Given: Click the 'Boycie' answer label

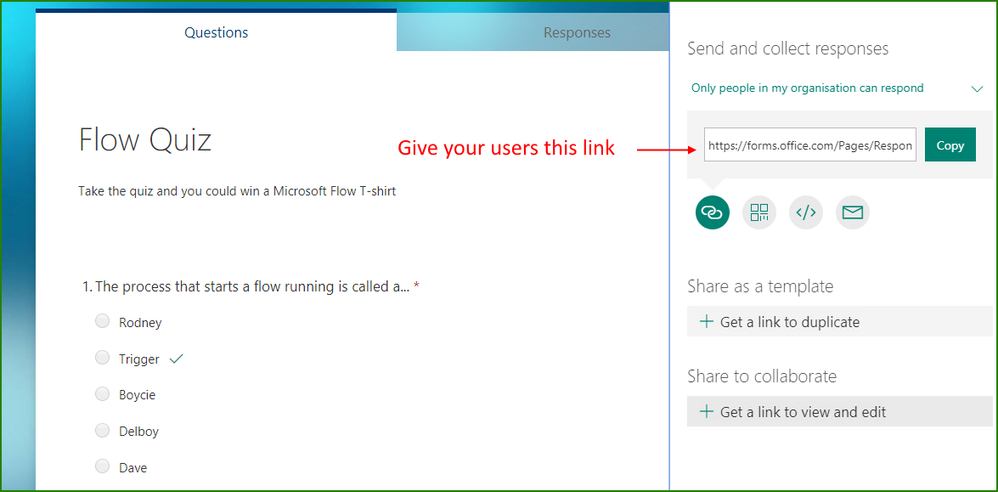Looking at the screenshot, I should coord(137,395).
